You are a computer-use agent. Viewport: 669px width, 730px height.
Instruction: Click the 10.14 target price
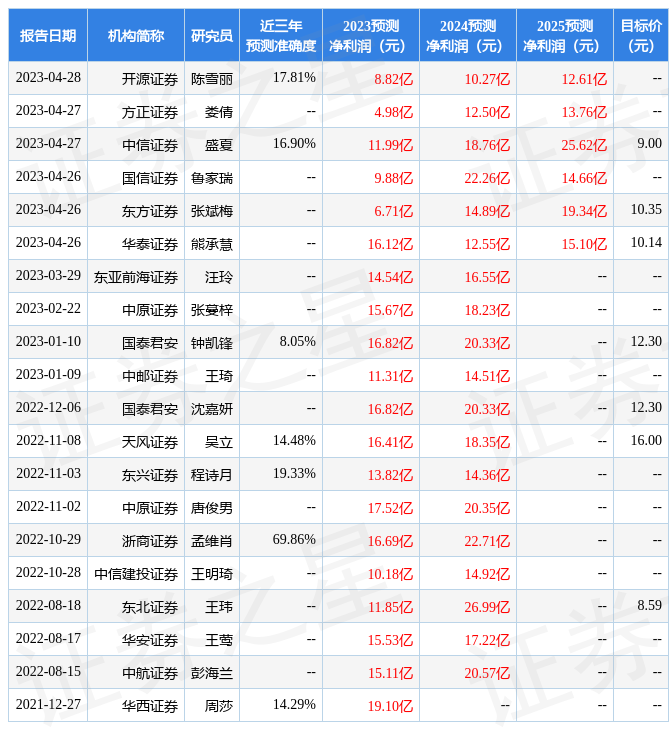tap(646, 243)
